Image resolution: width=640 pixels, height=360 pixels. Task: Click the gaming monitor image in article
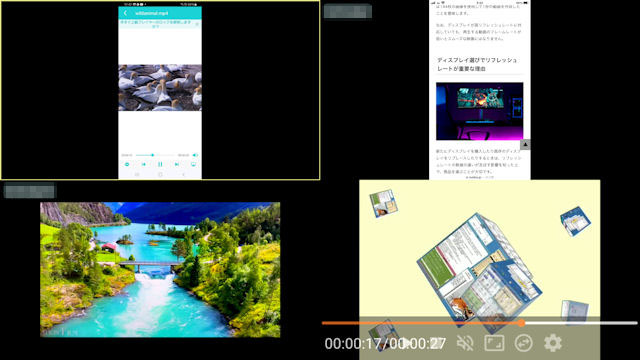click(480, 111)
